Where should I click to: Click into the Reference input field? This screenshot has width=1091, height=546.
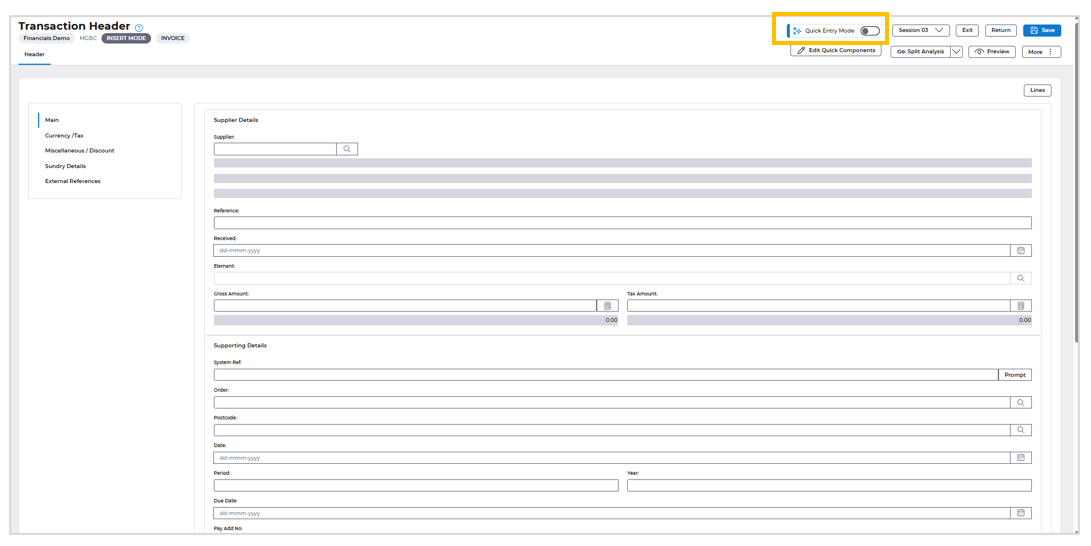pyautogui.click(x=623, y=223)
